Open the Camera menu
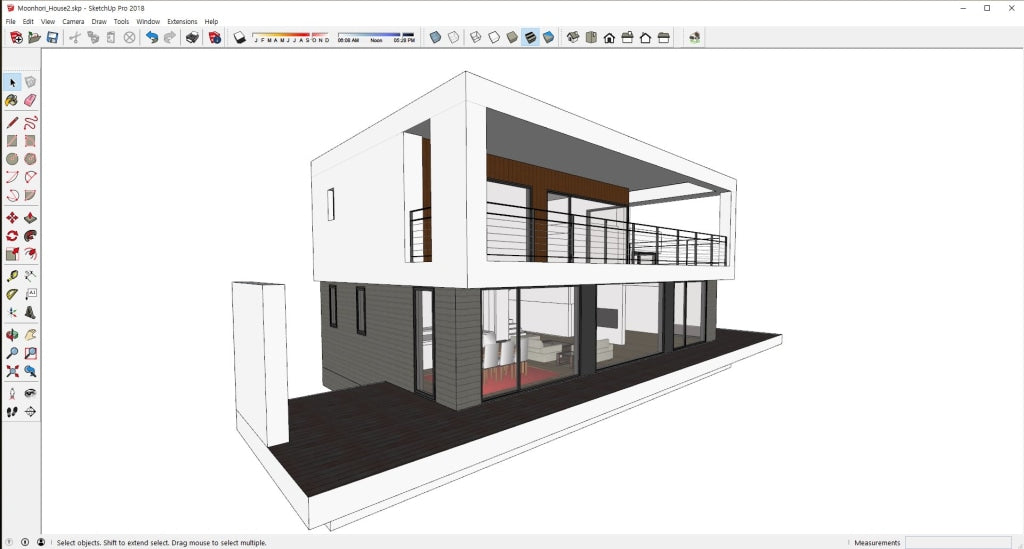 pos(73,22)
